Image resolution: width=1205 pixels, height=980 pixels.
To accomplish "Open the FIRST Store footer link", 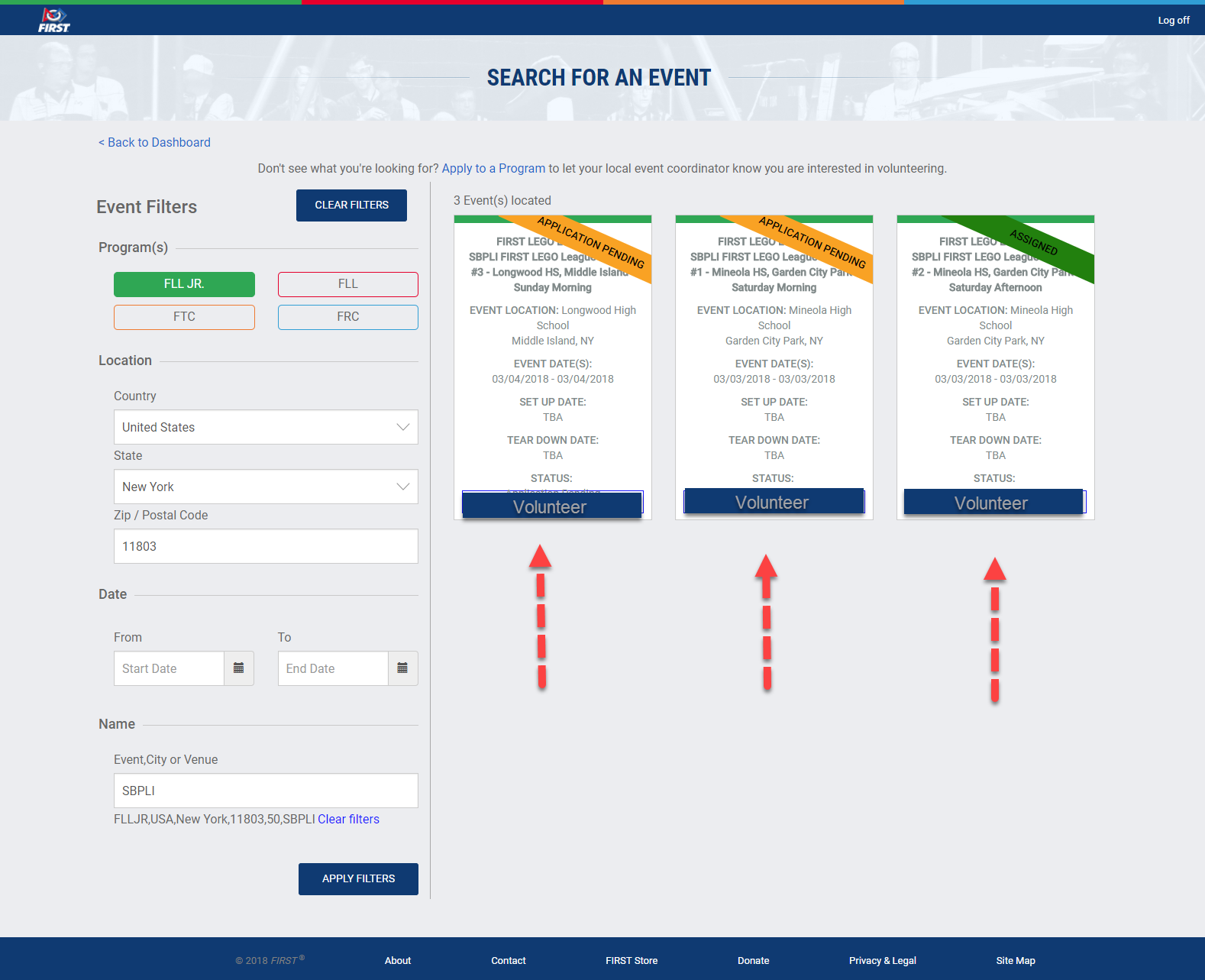I will (632, 961).
